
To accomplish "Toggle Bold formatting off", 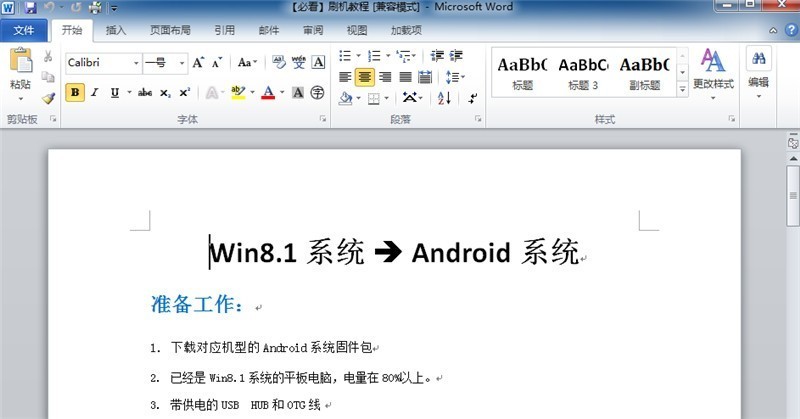I will pyautogui.click(x=75, y=92).
